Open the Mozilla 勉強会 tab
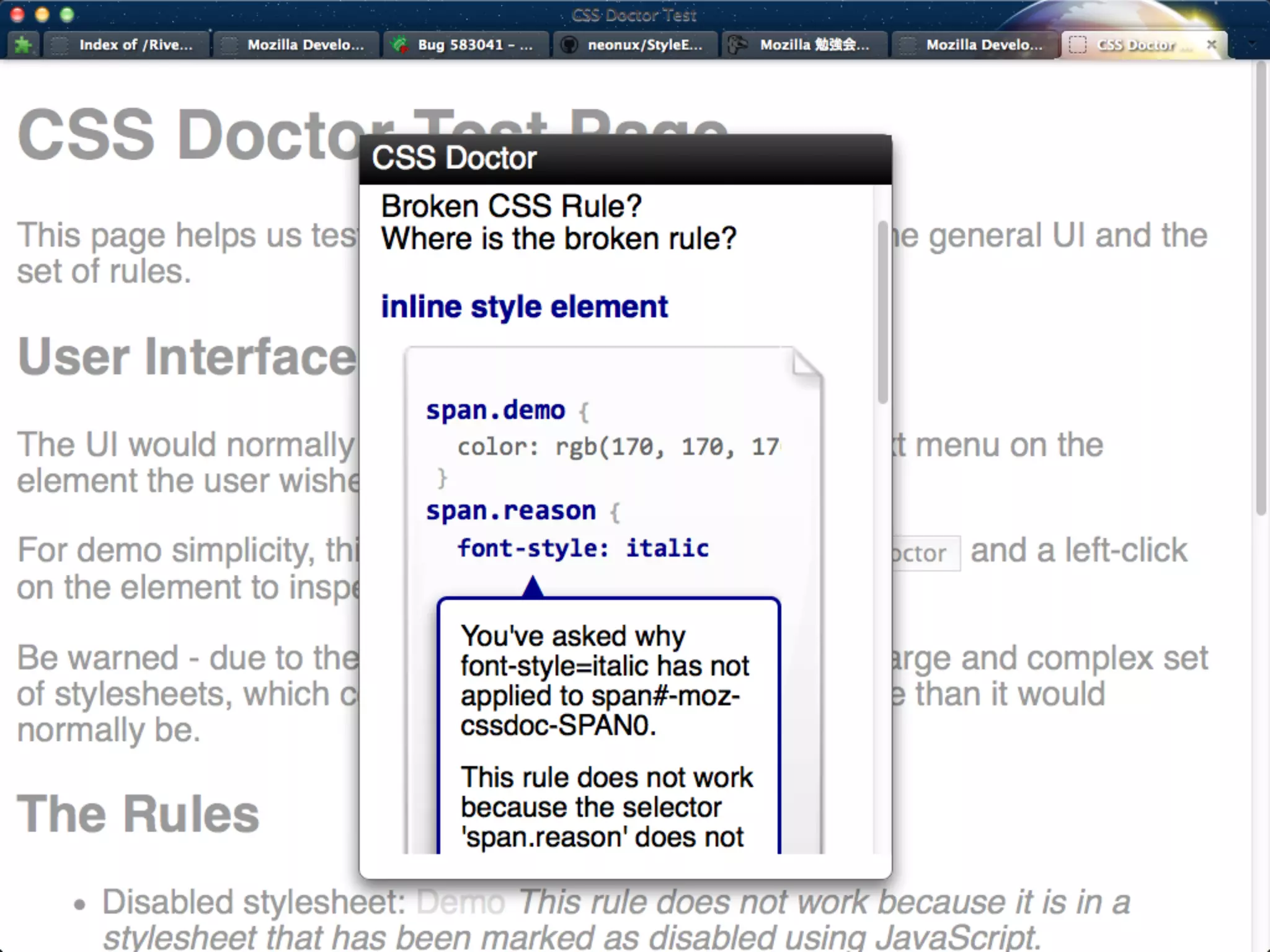Image resolution: width=1270 pixels, height=952 pixels. [814, 45]
